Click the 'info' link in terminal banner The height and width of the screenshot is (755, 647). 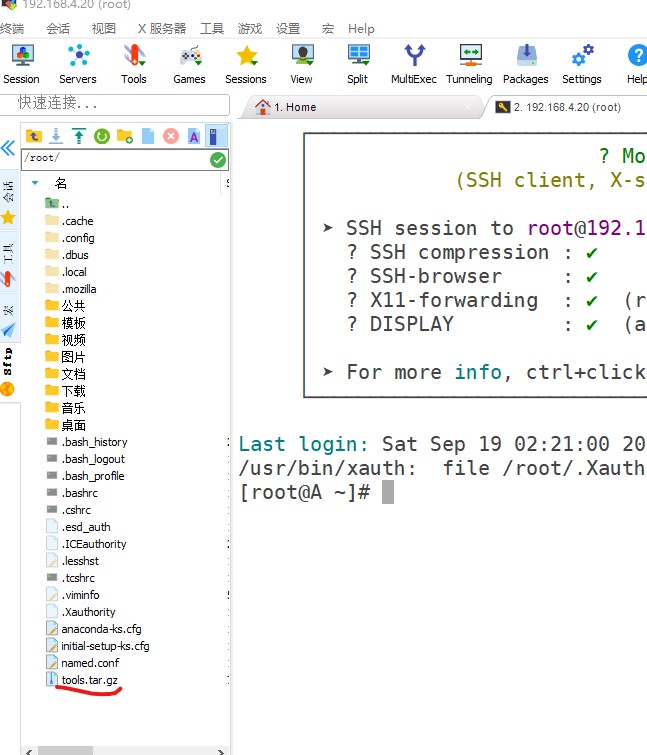click(478, 372)
